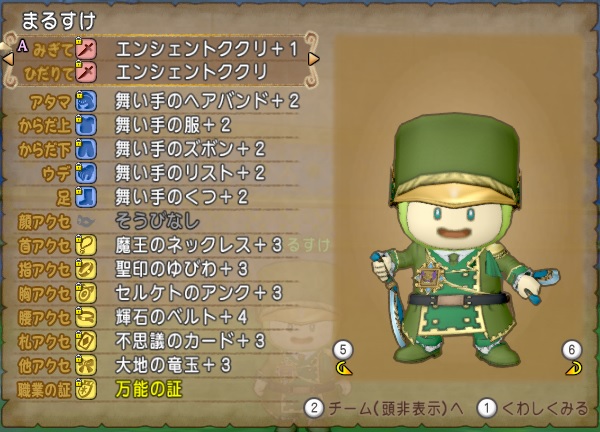Switch to previous equipment set arrow
This screenshot has height=432, width=600.
point(8,59)
